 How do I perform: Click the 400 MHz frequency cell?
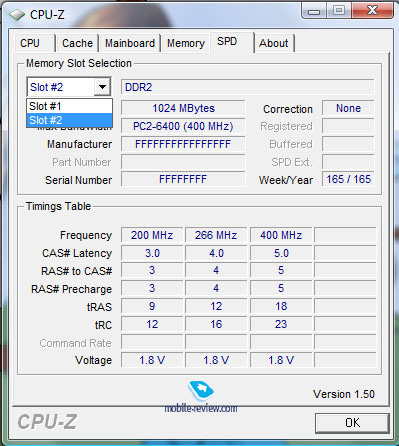tap(281, 235)
